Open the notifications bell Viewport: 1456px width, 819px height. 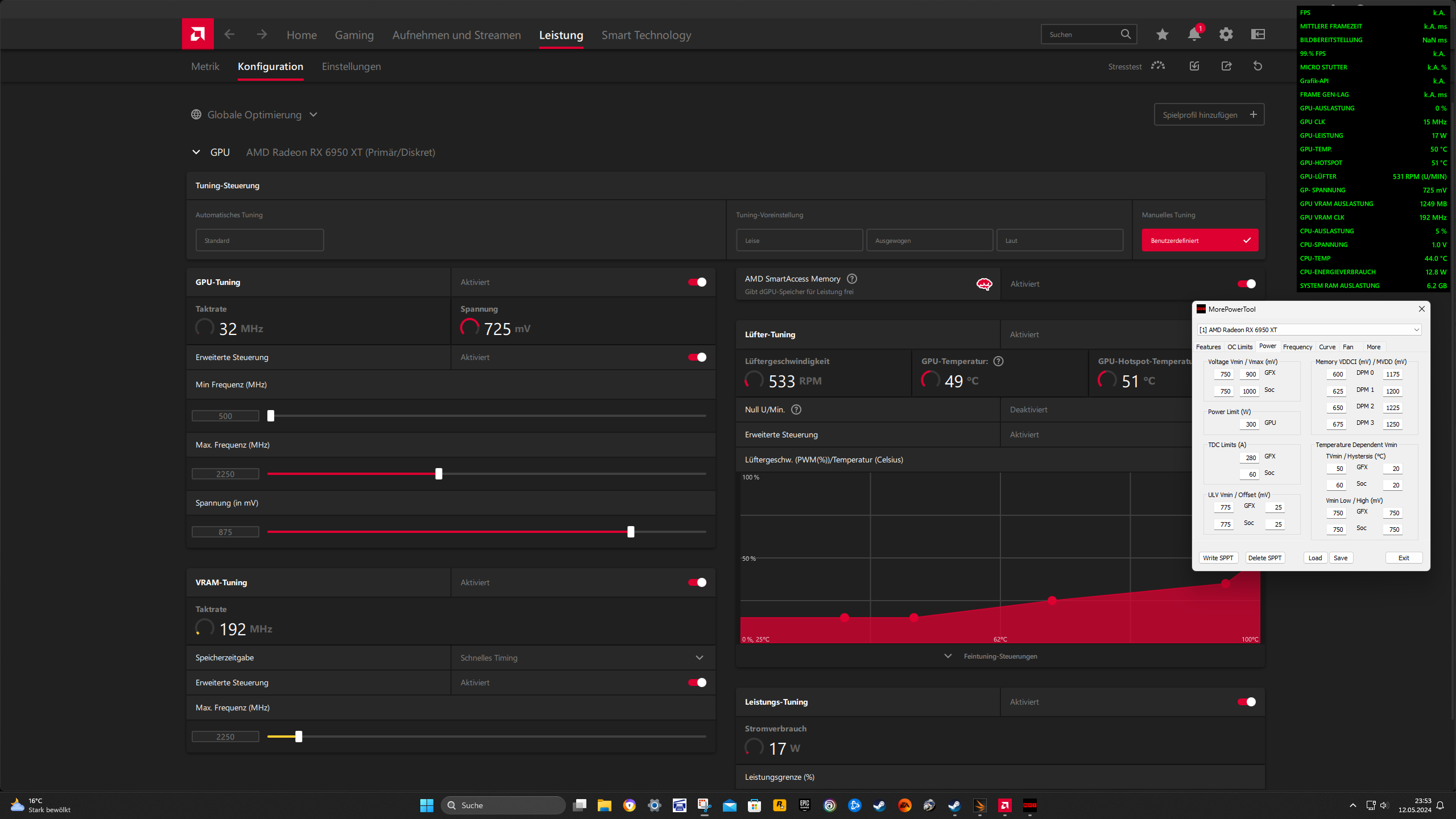[1194, 35]
